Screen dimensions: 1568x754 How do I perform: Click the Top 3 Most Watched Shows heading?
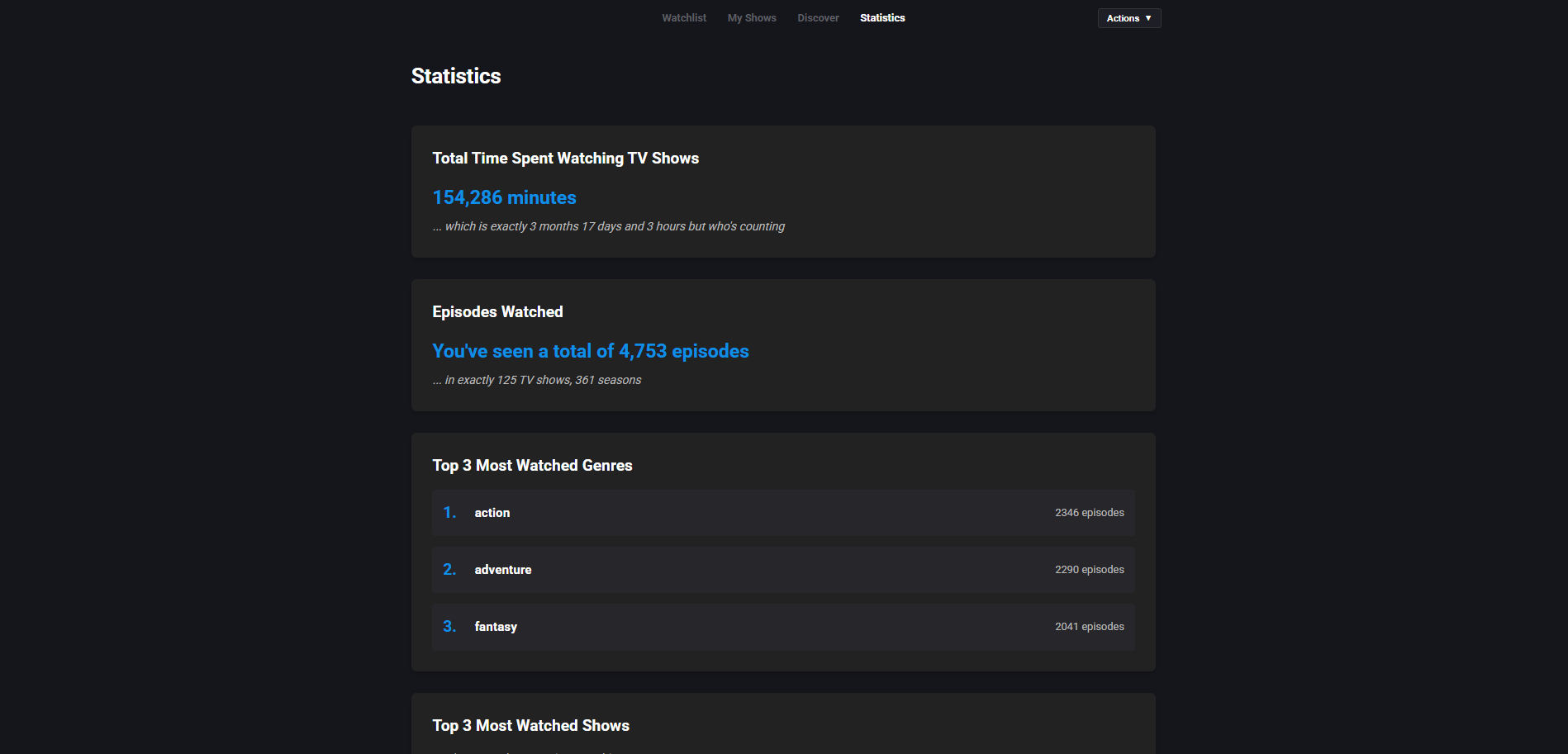pyautogui.click(x=530, y=726)
